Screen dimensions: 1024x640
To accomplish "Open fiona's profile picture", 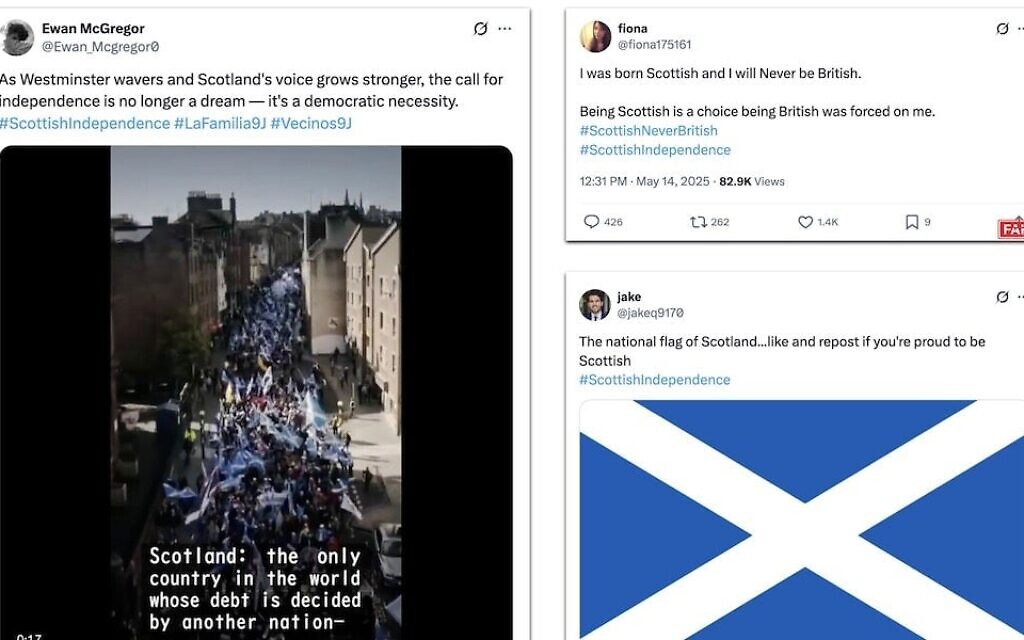I will 595,37.
